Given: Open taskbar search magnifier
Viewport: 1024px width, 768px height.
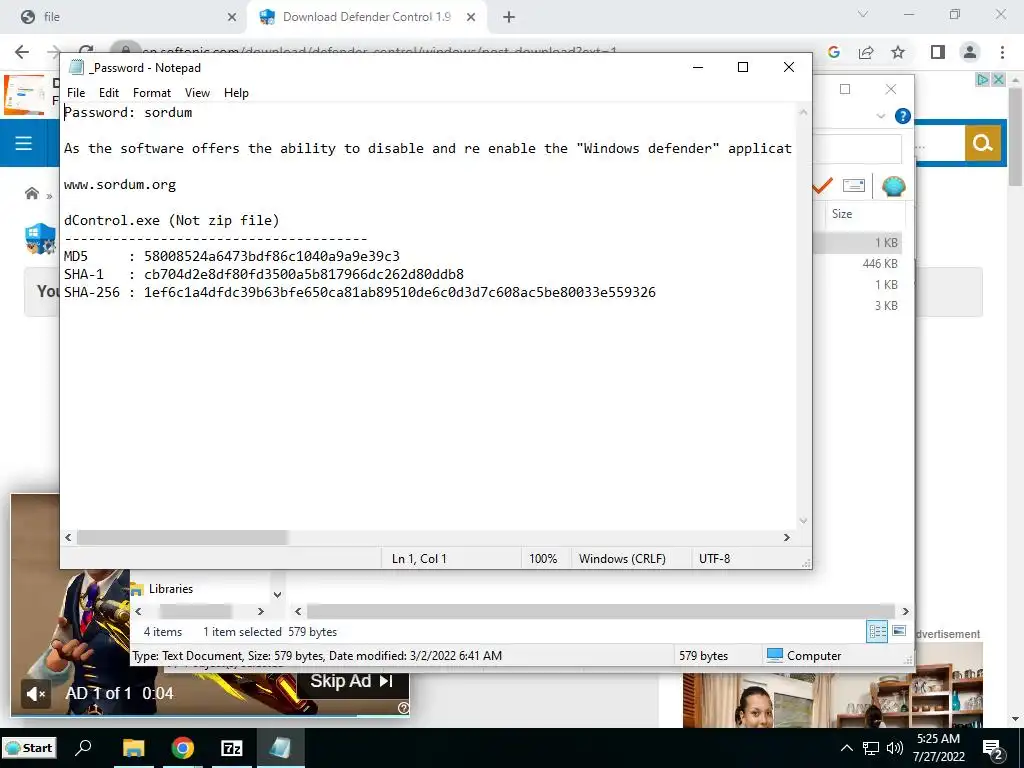Looking at the screenshot, I should (84, 748).
